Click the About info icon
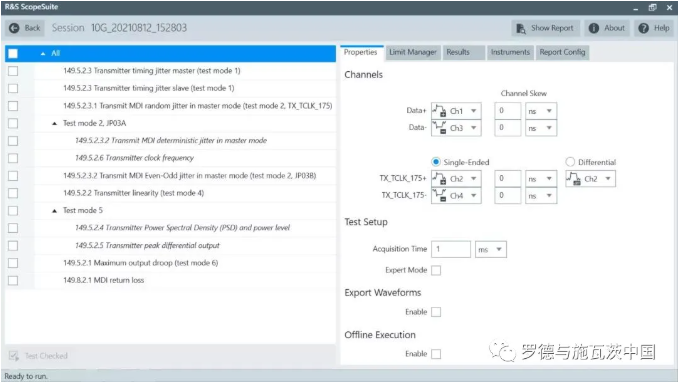This screenshot has width=679, height=384. [594, 28]
